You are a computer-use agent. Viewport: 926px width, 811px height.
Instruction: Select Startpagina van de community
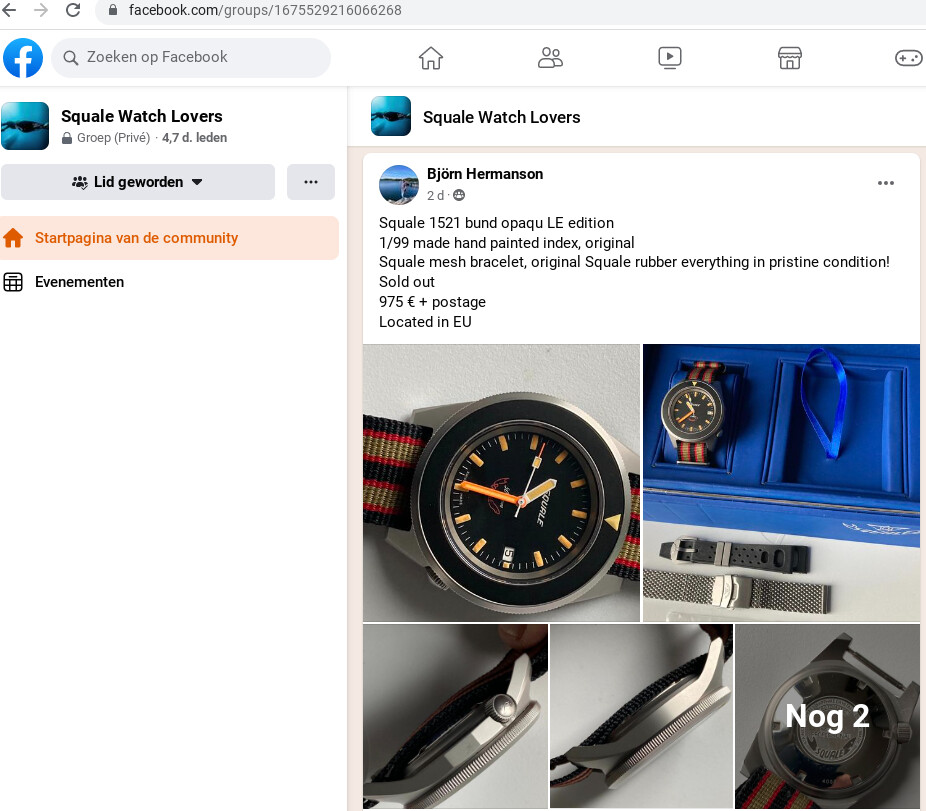click(x=169, y=238)
